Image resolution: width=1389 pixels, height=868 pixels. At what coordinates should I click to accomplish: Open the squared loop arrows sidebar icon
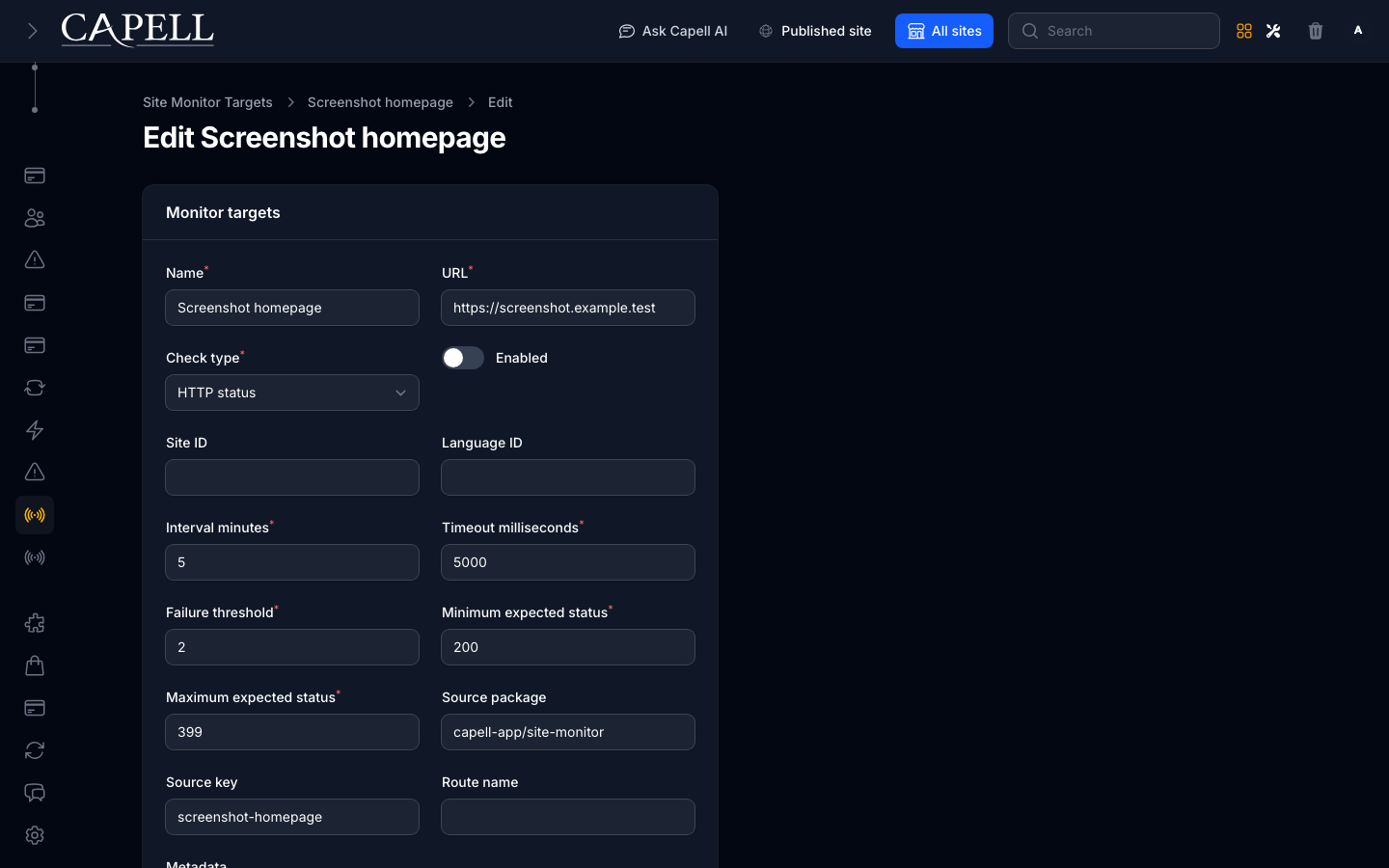35,388
